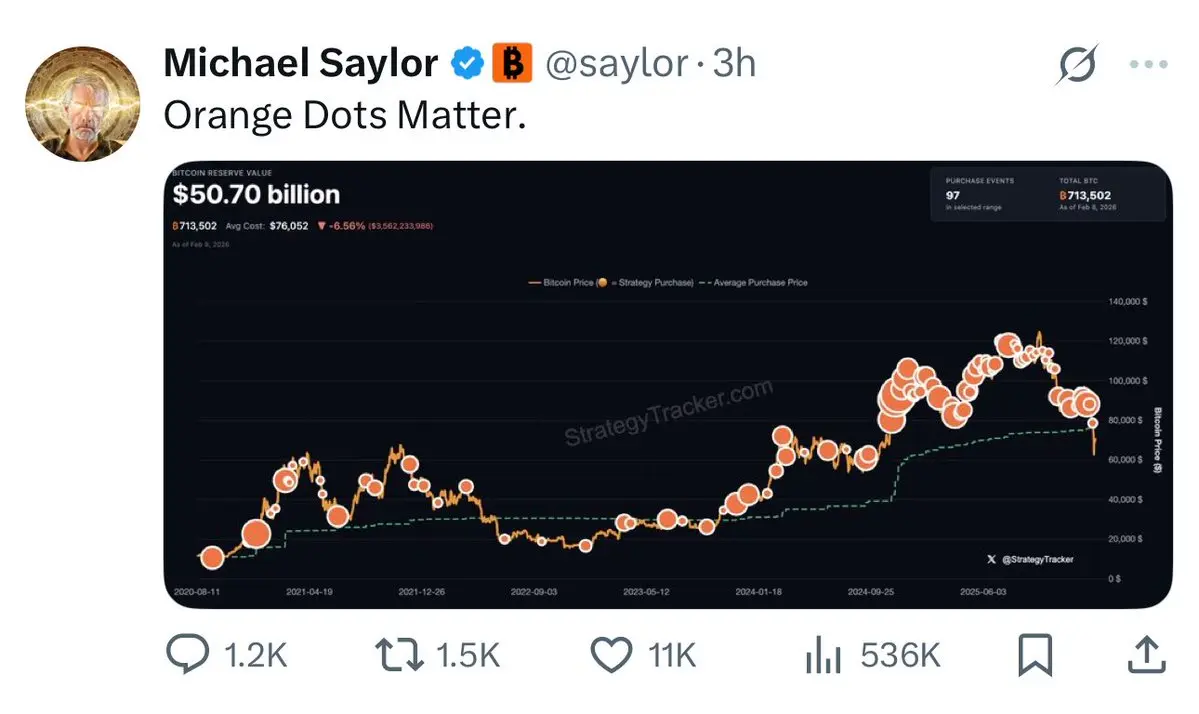The image size is (1199, 714).
Task: Open the post via the 3h timestamp
Action: point(733,62)
